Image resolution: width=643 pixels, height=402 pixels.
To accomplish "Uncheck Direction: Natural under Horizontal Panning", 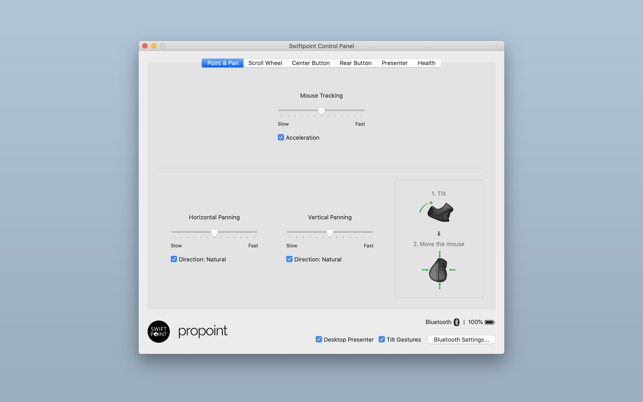I will tap(174, 259).
